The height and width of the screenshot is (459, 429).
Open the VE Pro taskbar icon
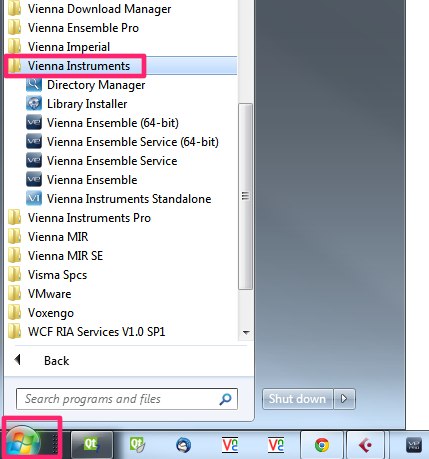click(x=414, y=445)
